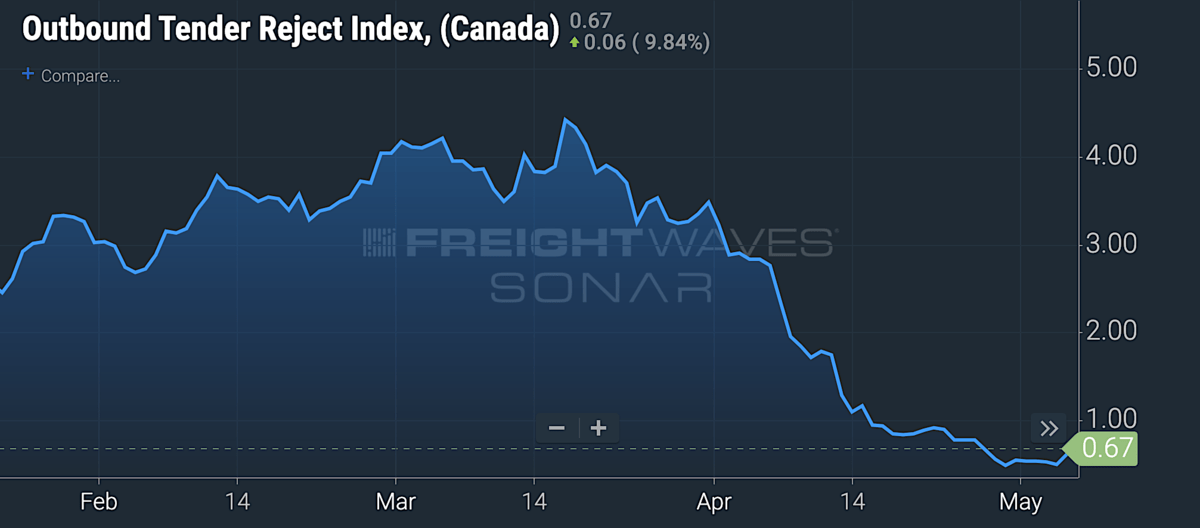Click the 5.00 value on price axis
Image resolution: width=1200 pixels, height=528 pixels.
coord(1111,68)
